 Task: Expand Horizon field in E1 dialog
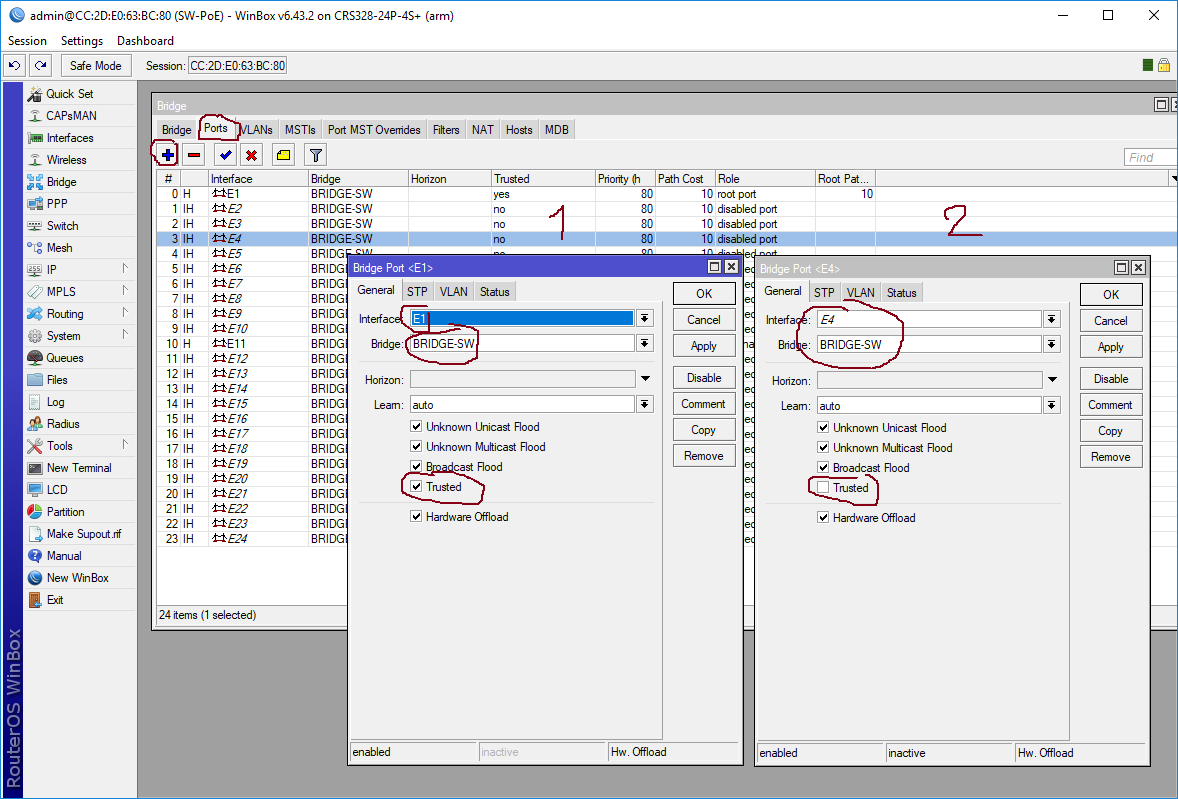(x=645, y=379)
